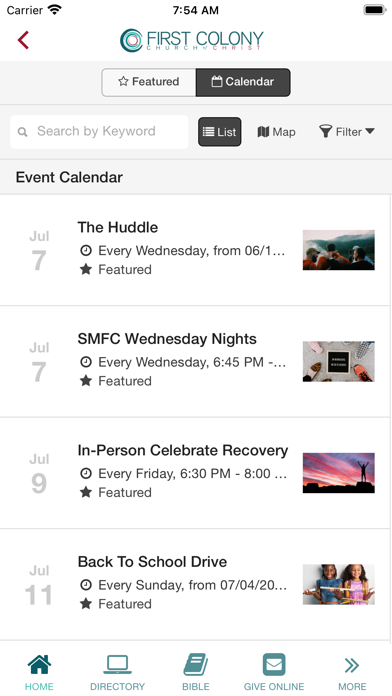Tap the More double-chevron icon
This screenshot has height=696, width=392.
tap(352, 665)
